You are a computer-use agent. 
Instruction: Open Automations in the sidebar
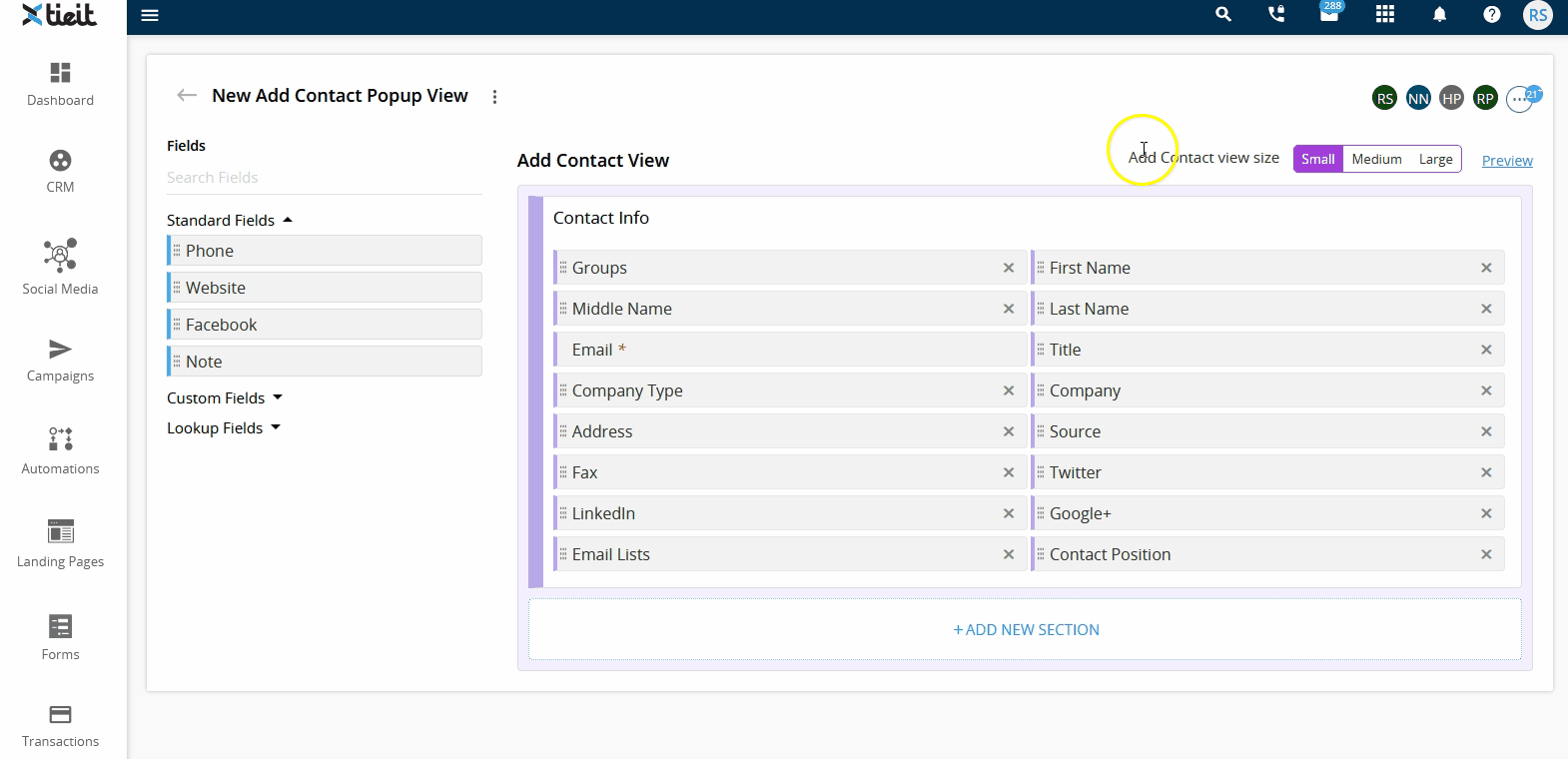(61, 451)
